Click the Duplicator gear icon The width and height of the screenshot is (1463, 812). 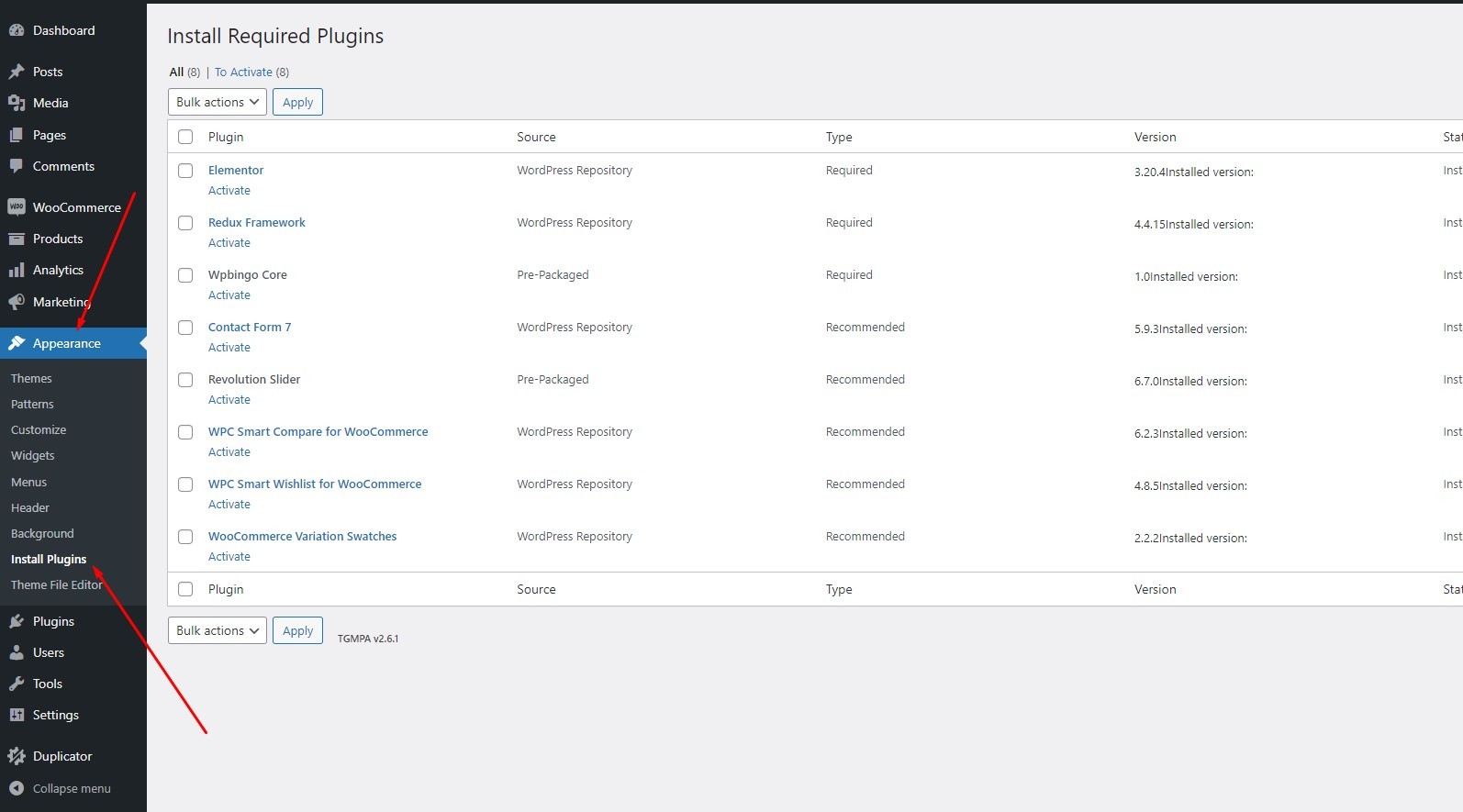(17, 756)
